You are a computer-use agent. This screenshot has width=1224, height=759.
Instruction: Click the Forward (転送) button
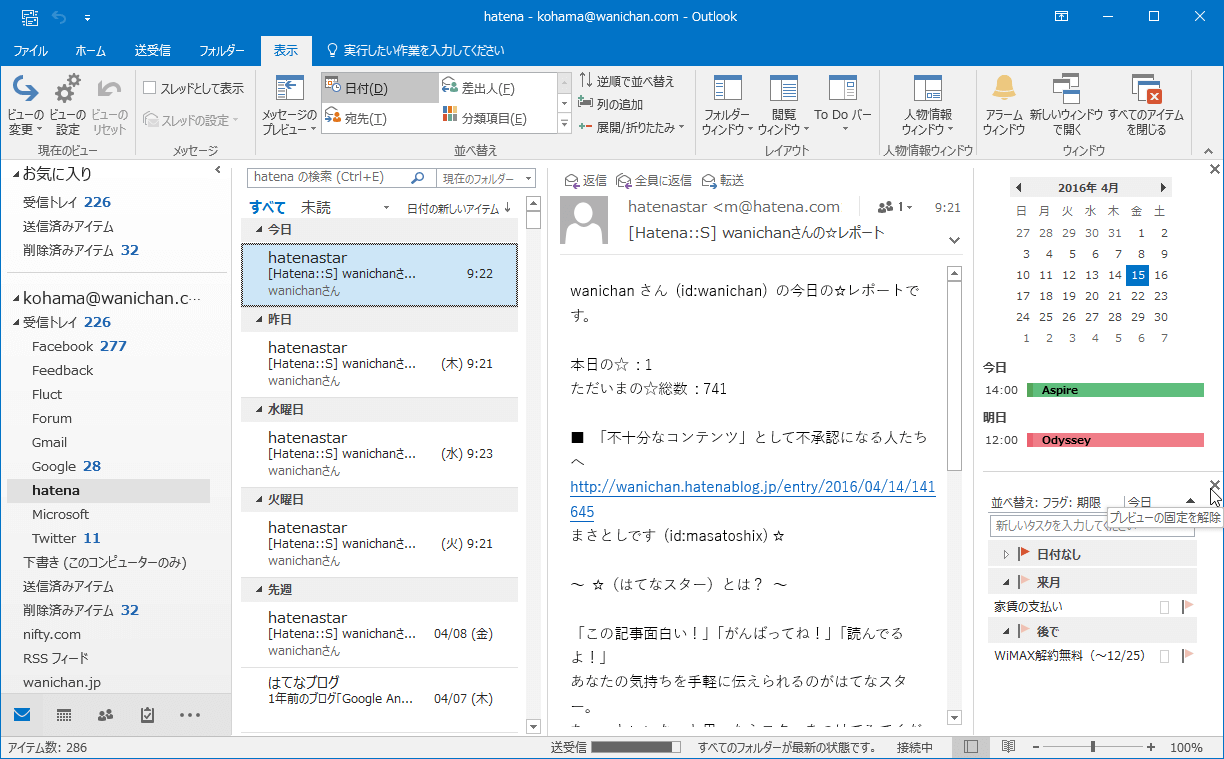point(723,180)
